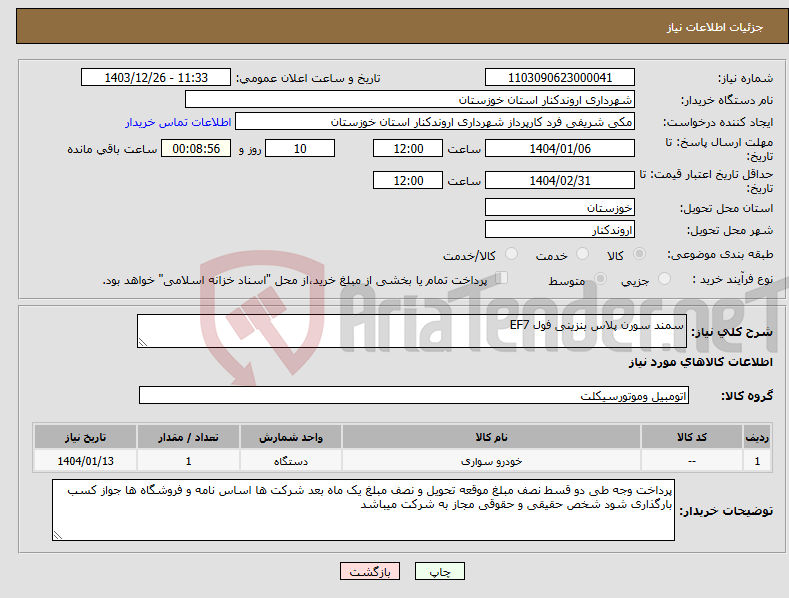789x598 pixels.
Task: Select the کالا/خدمت radio button
Action: click(511, 254)
